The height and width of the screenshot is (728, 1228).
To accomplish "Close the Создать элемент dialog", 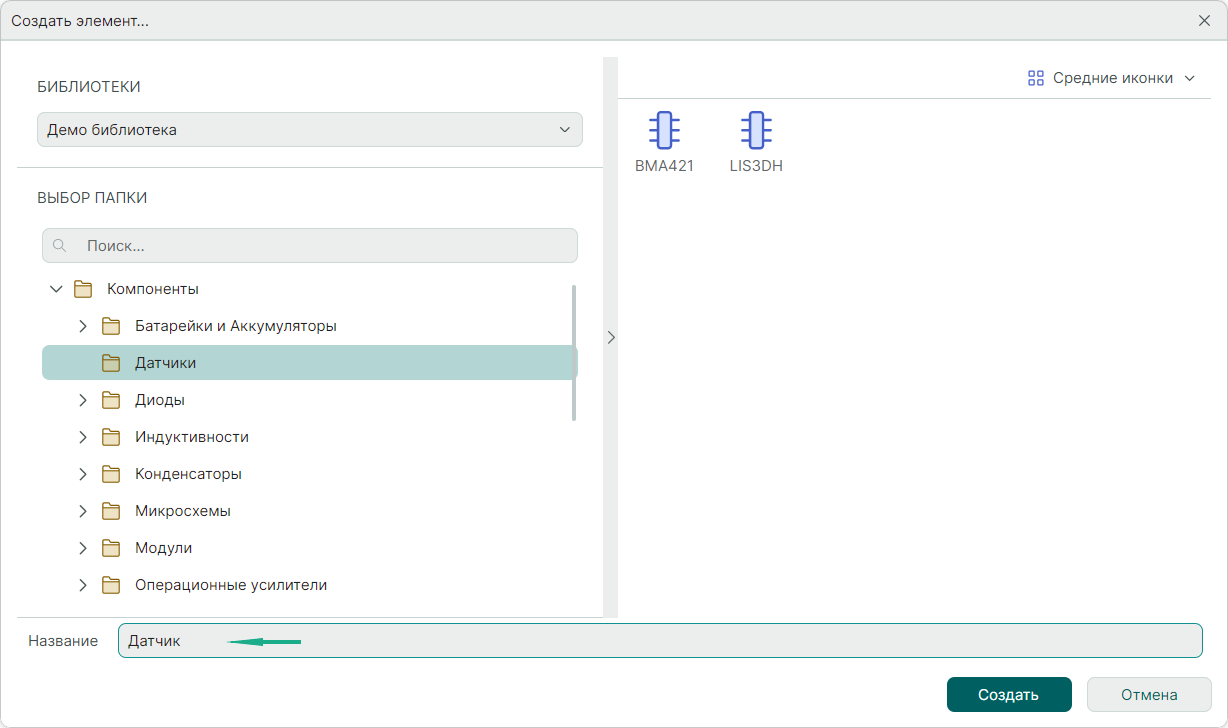I will click(x=1205, y=20).
